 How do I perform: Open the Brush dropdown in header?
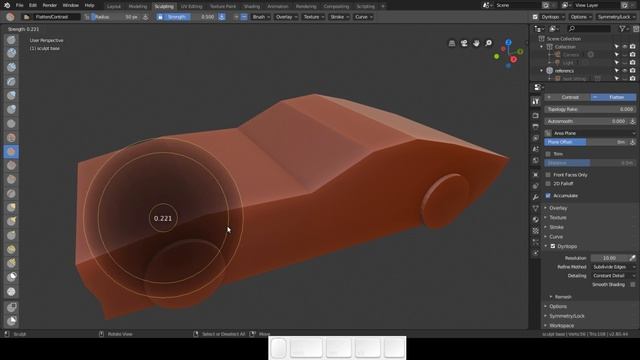click(261, 17)
